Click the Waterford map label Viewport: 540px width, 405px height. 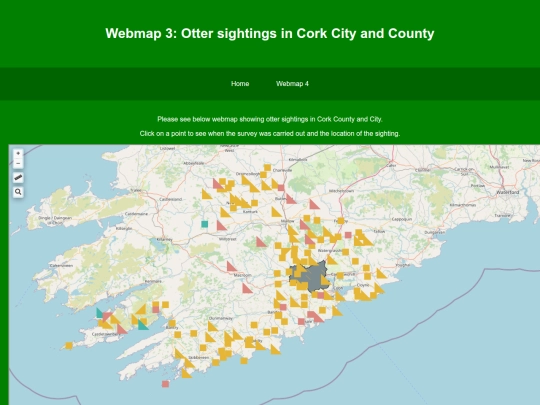(508, 192)
